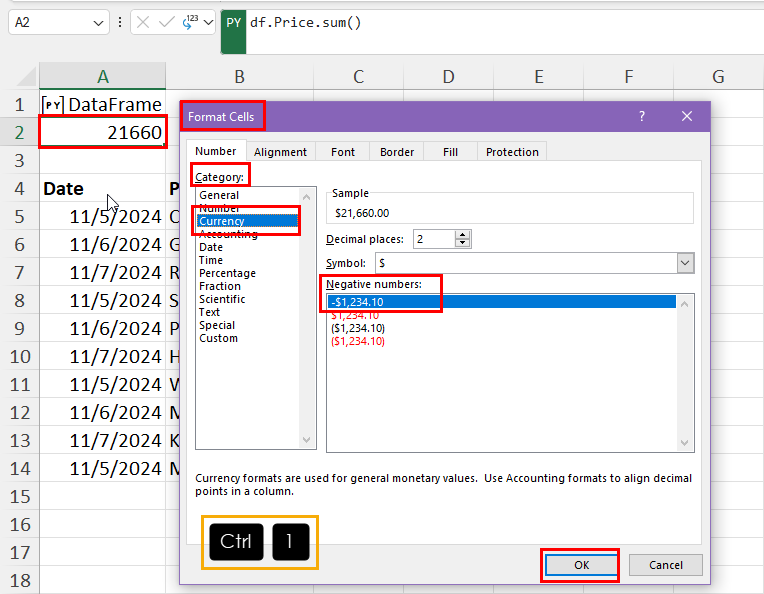Decrease decimal places with the down spinner
Viewport: 764px width, 594px height.
click(x=462, y=244)
